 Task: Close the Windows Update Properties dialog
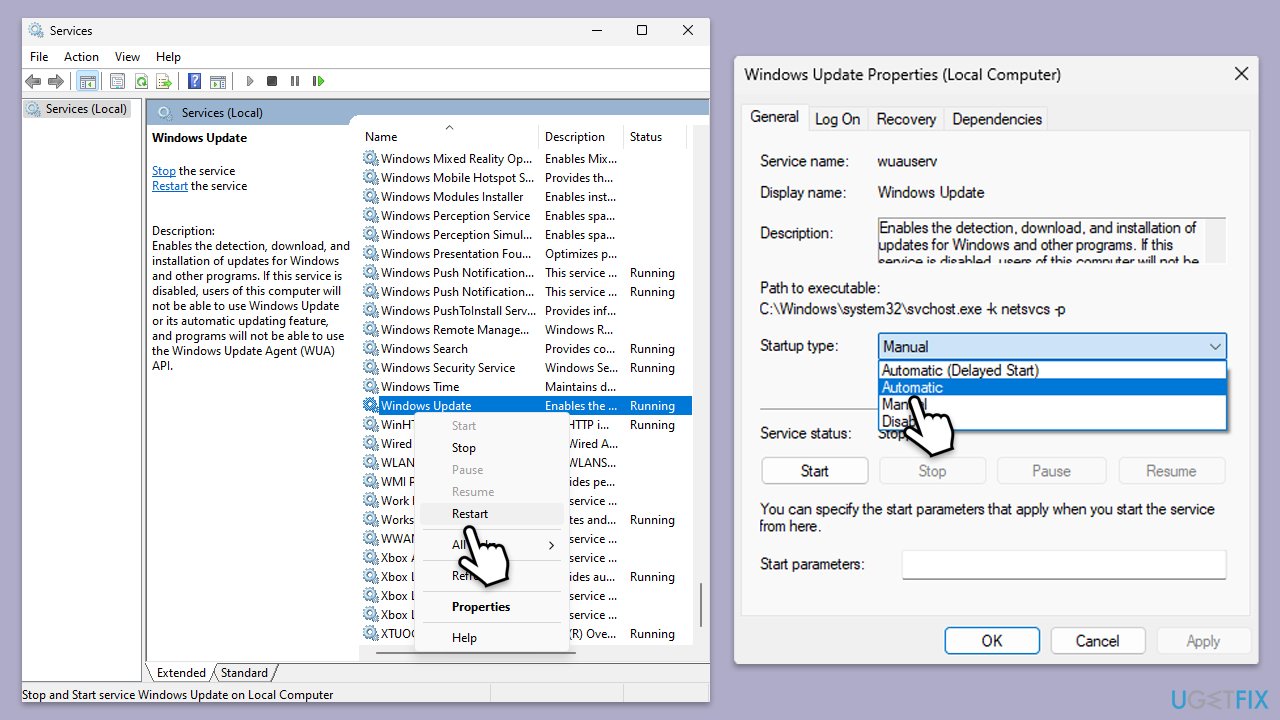(x=1241, y=74)
